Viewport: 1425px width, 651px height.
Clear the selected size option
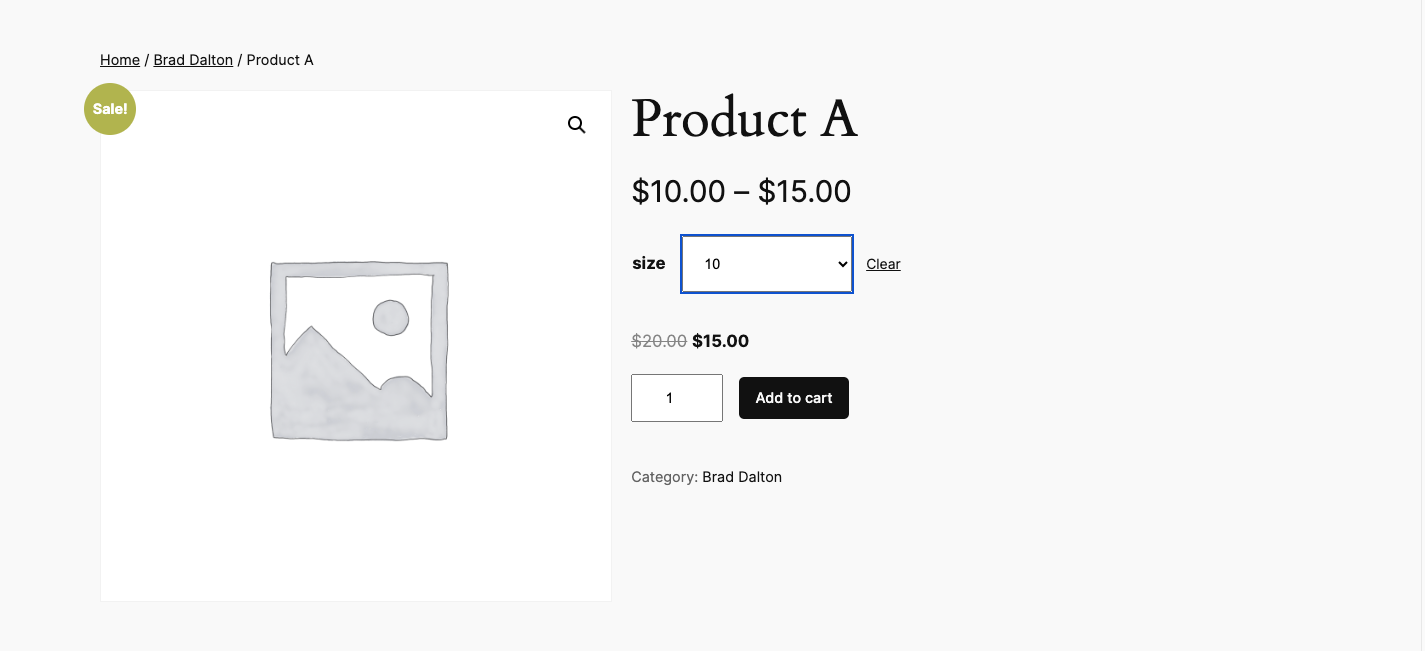[883, 264]
